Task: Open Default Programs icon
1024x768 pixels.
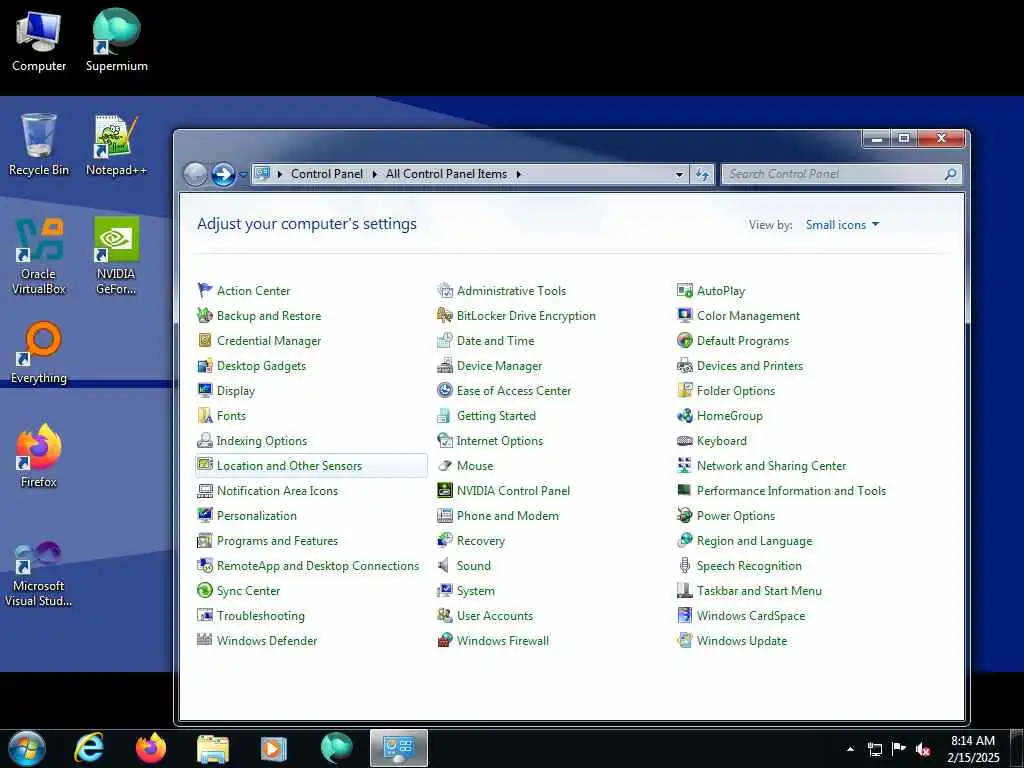Action: (x=684, y=340)
